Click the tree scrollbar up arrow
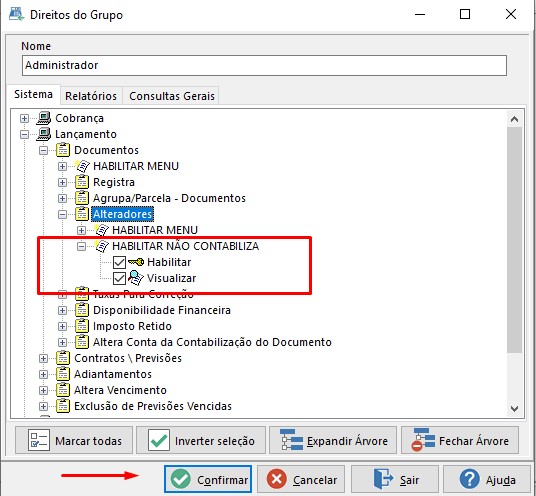Viewport: 536px width, 496px height. [514, 119]
